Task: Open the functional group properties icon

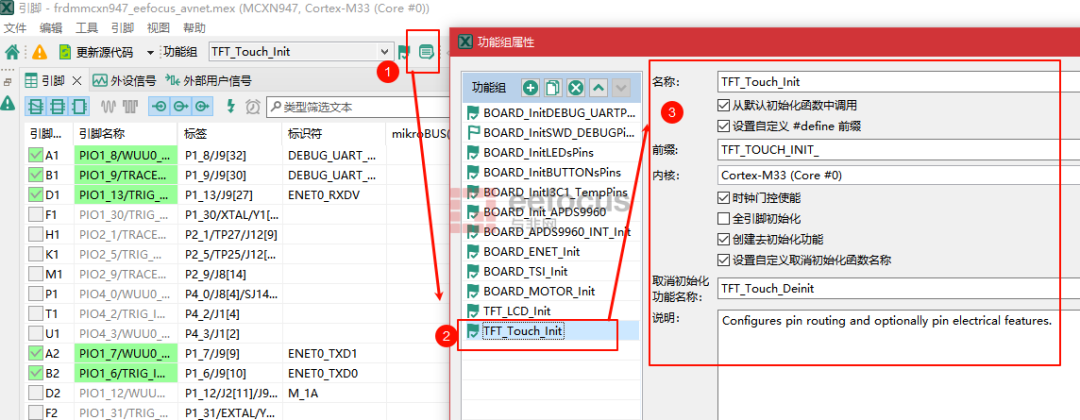Action: pyautogui.click(x=426, y=52)
